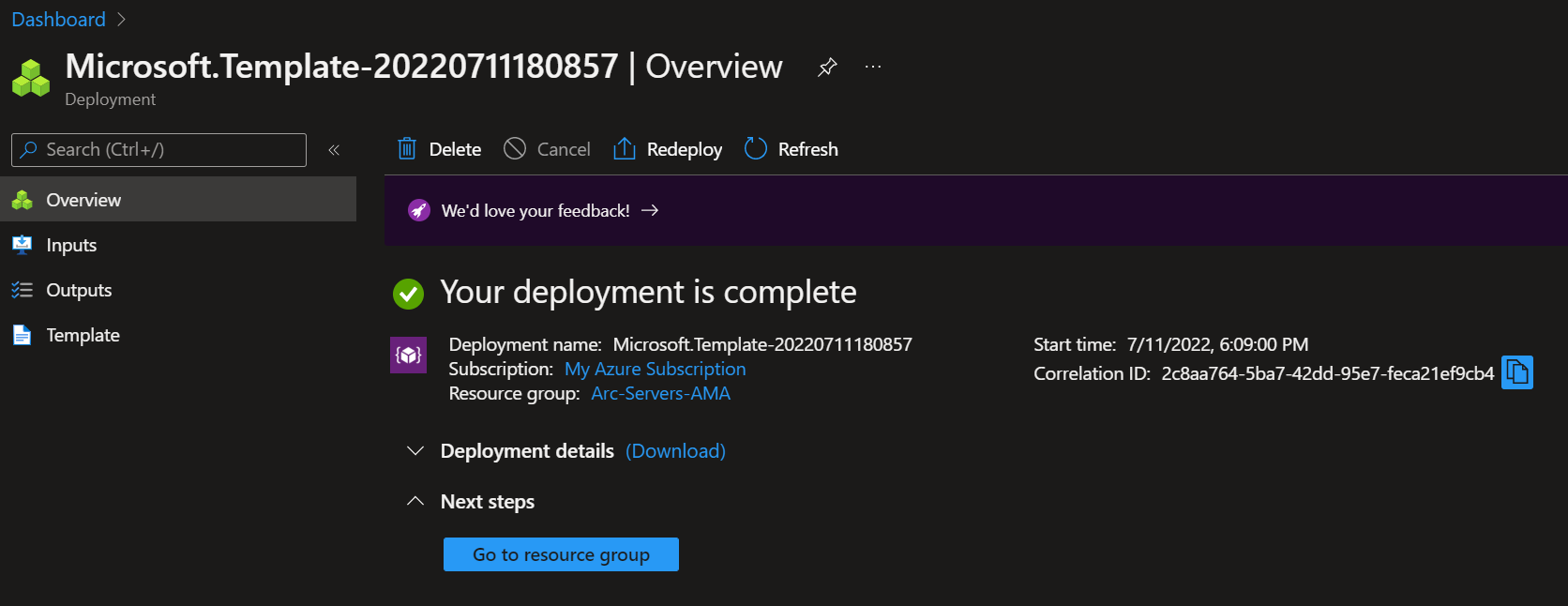Viewport: 1568px width, 606px height.
Task: Collapse the sidebar with double chevron
Action: [x=334, y=150]
